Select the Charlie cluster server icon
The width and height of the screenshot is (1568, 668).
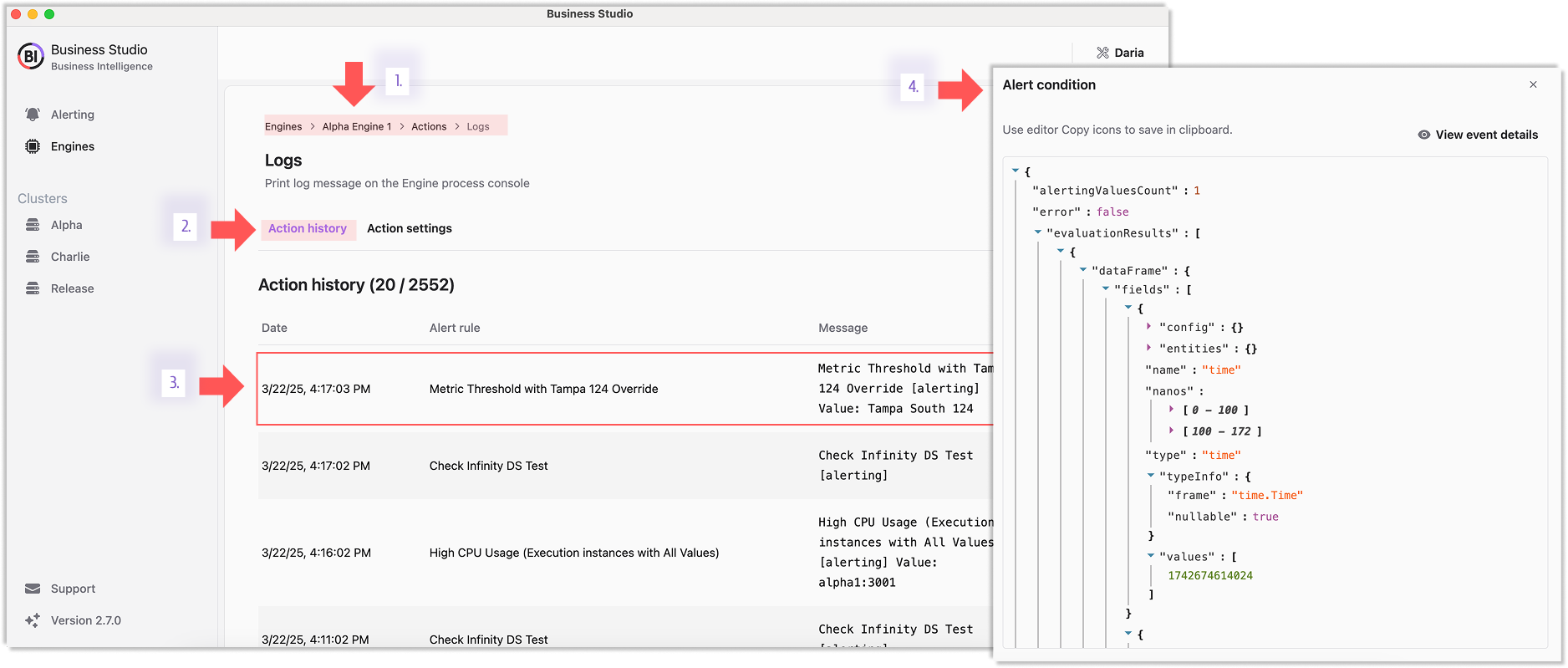coord(33,257)
